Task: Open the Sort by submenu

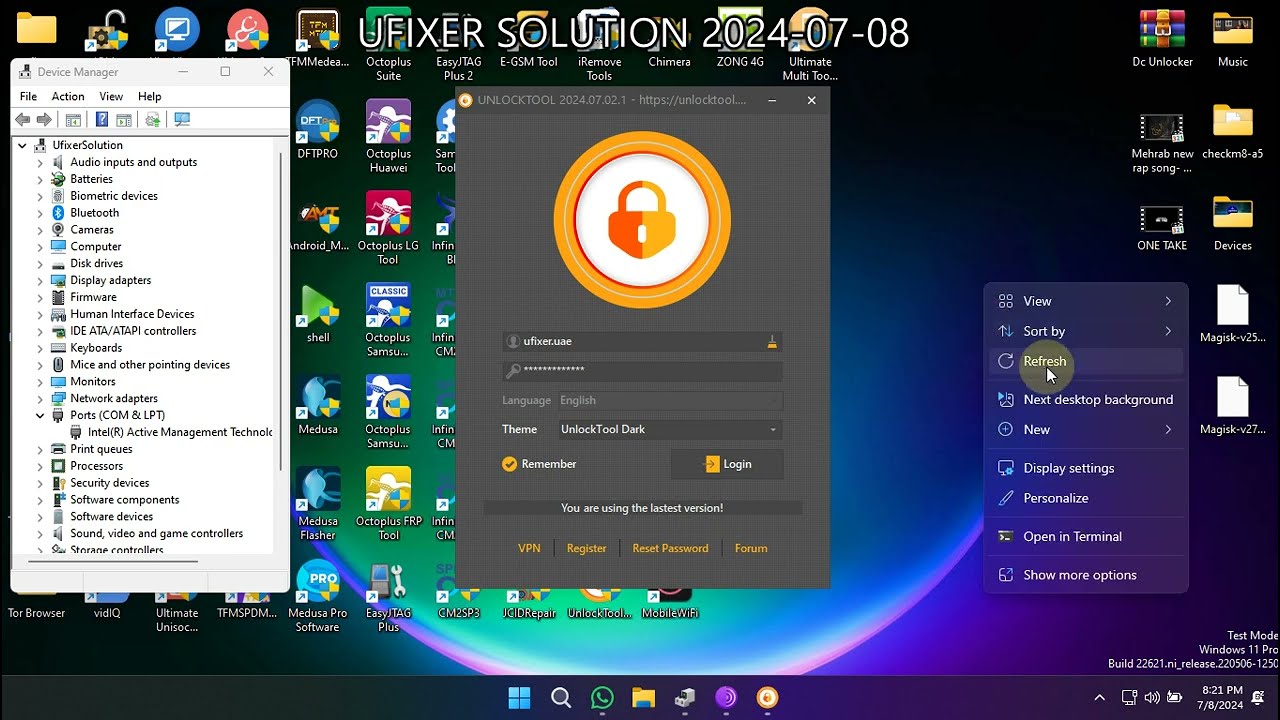Action: [1086, 332]
